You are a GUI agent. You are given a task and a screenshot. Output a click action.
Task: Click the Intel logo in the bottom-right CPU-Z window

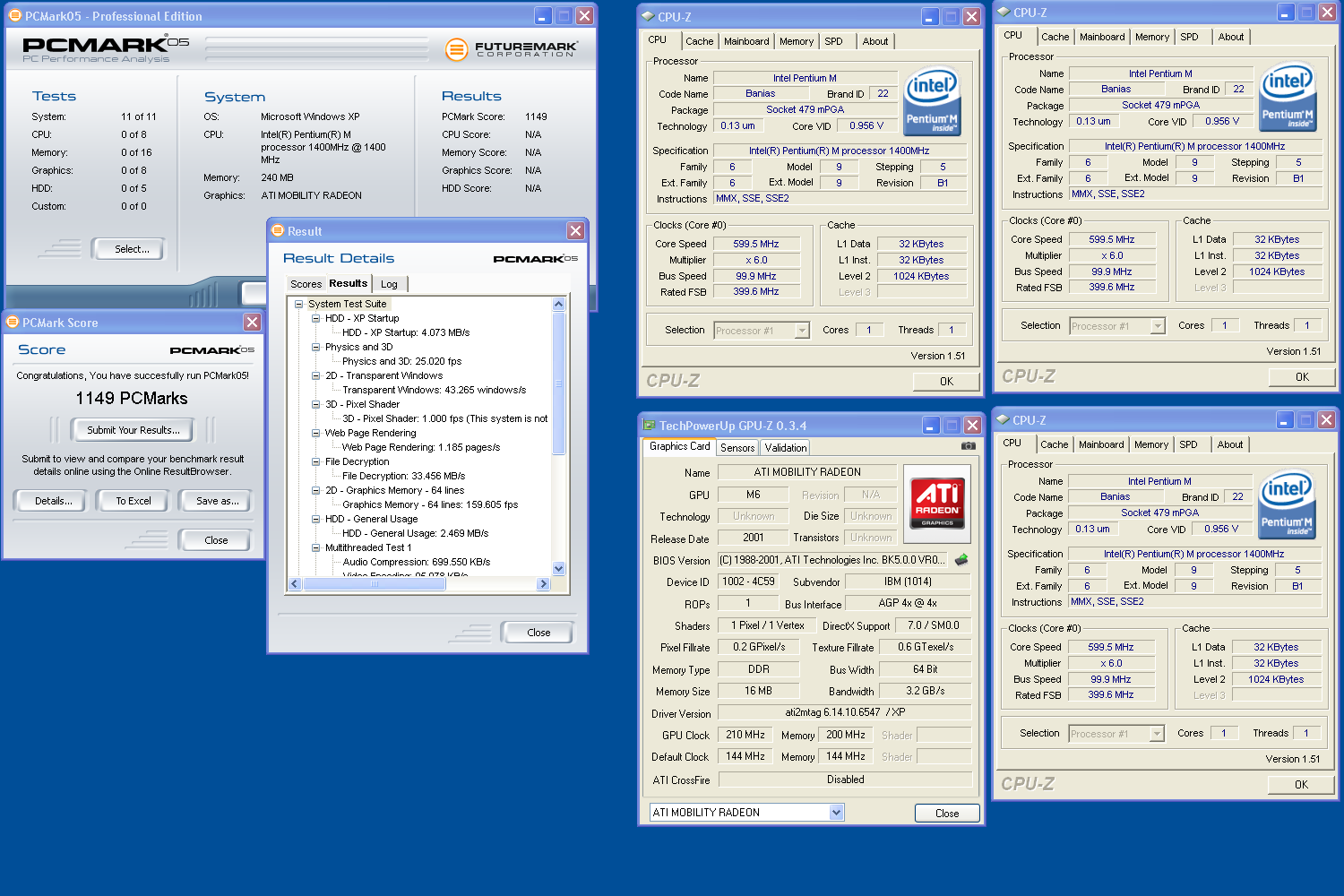point(1287,504)
